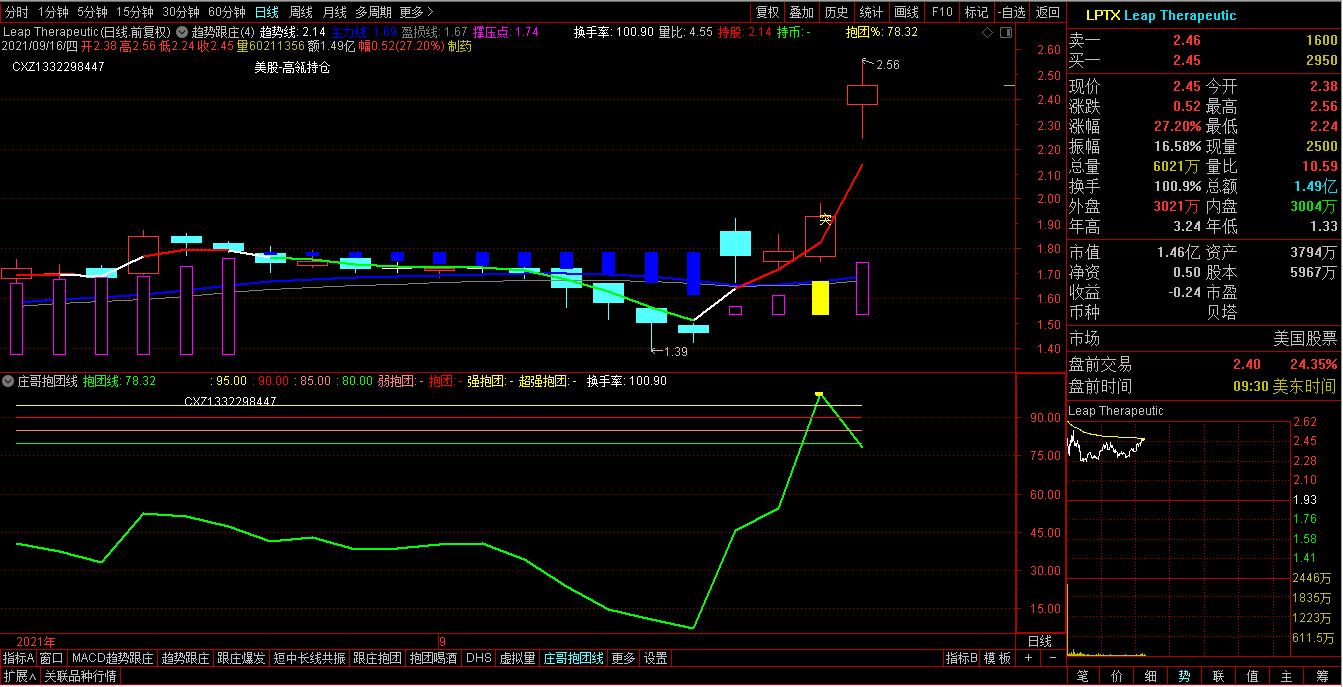
Task: Click the diamond icon above the chart
Action: click(988, 33)
